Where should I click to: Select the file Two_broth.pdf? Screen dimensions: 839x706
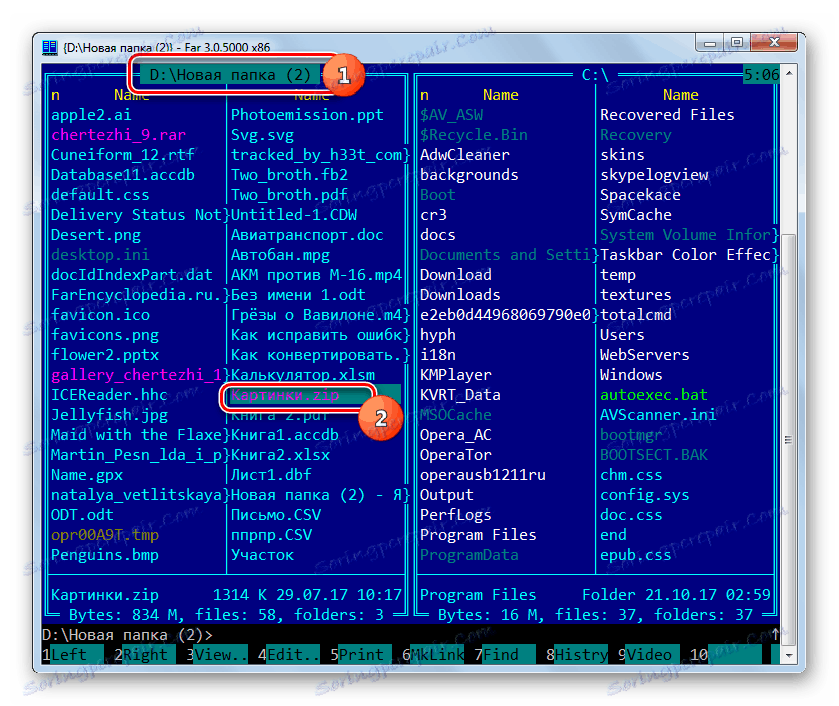pyautogui.click(x=289, y=195)
